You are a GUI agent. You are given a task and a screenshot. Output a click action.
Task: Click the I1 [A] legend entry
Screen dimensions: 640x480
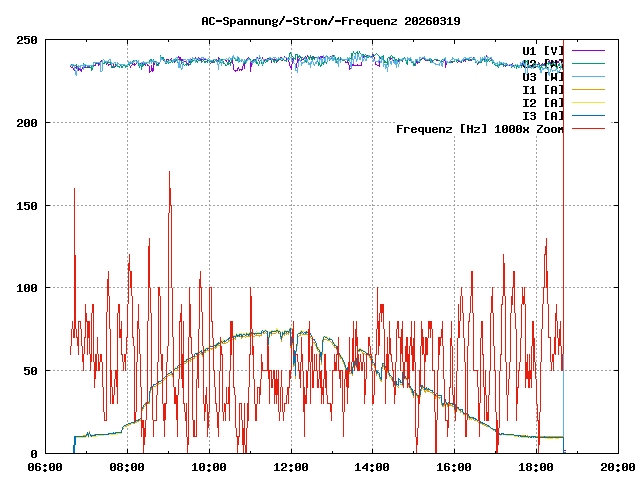pos(542,89)
